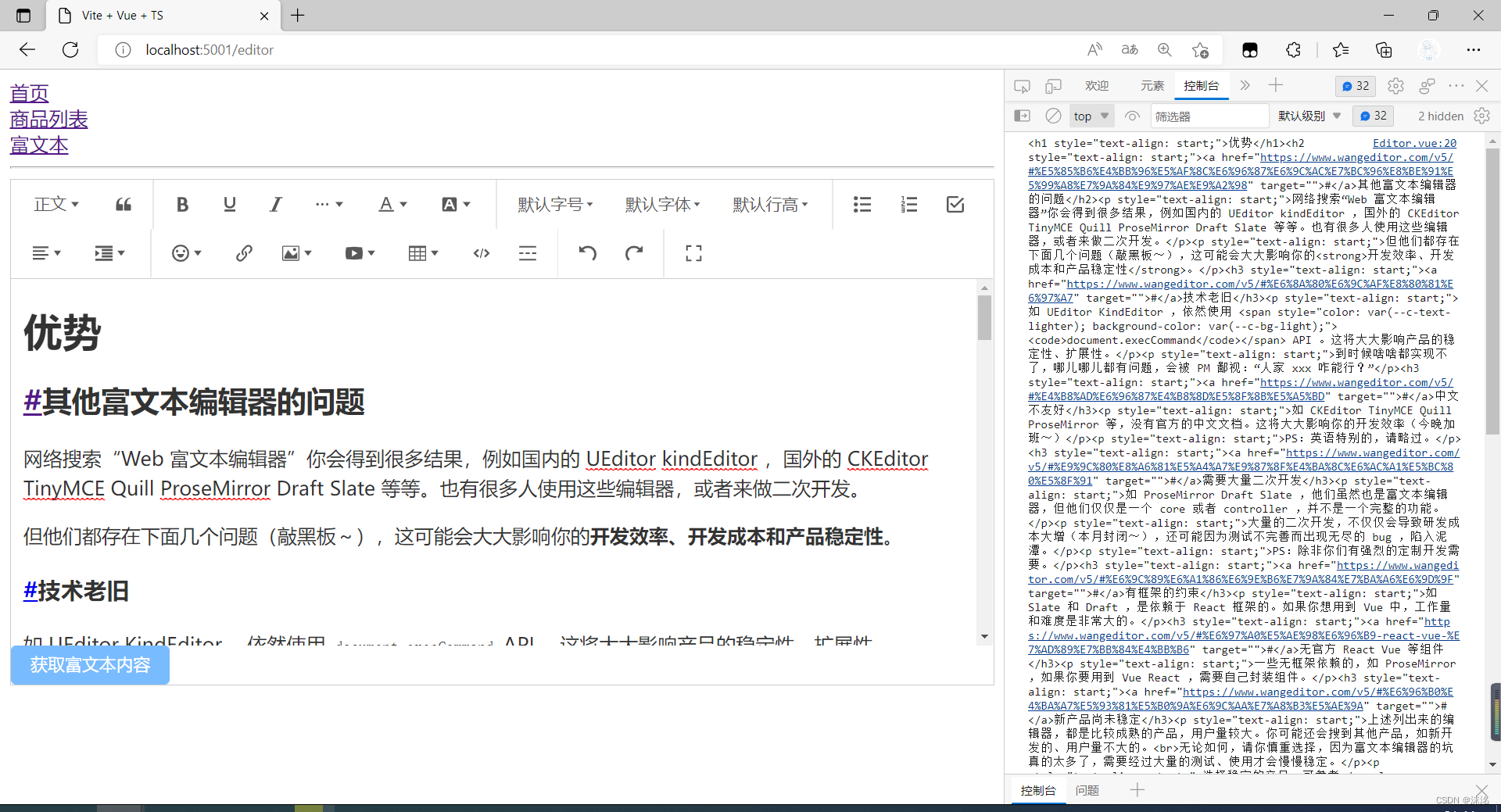The image size is (1501, 812).
Task: Open DevTools more options menu
Action: coord(1456,86)
